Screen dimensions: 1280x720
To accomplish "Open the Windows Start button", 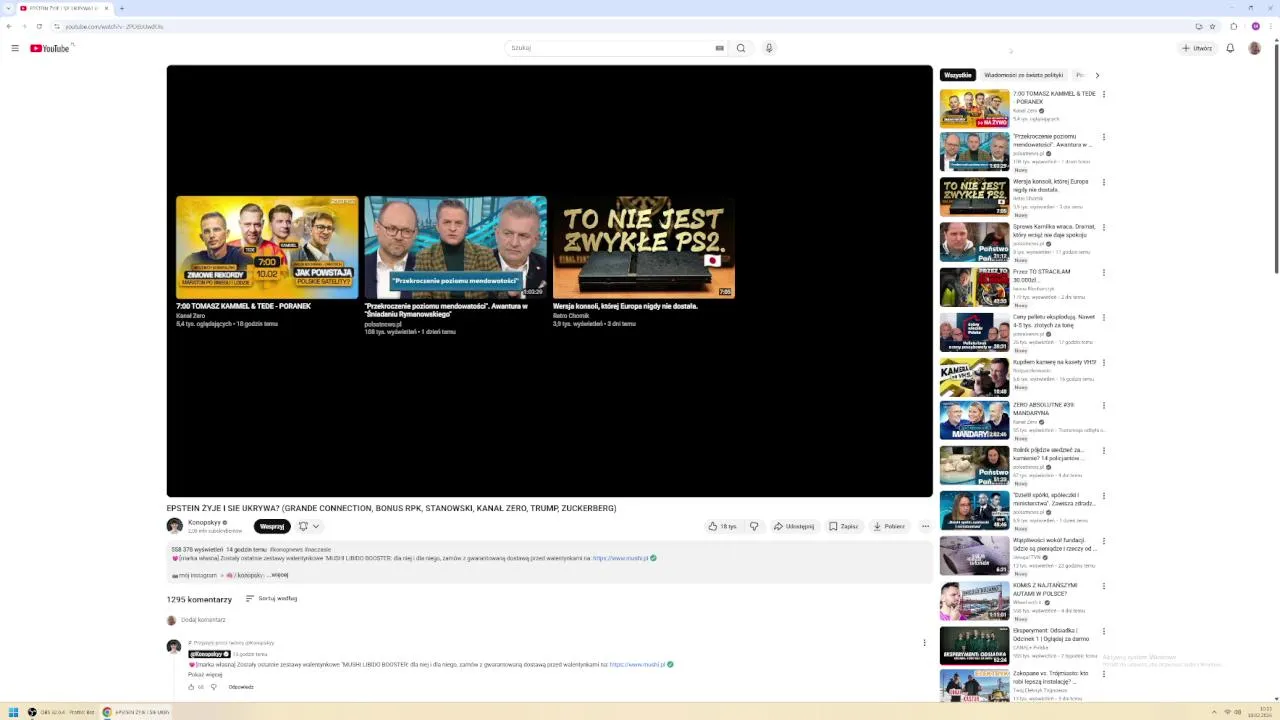I will [13, 712].
